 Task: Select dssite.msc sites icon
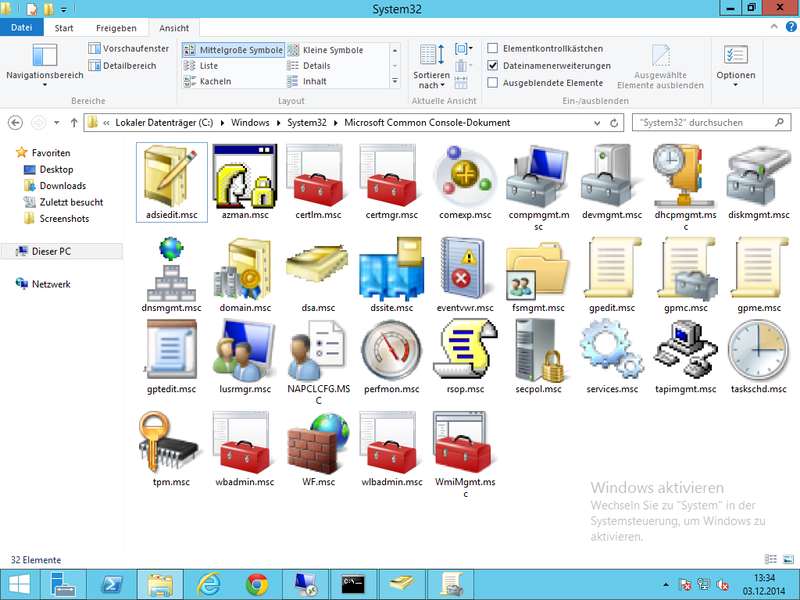[391, 269]
